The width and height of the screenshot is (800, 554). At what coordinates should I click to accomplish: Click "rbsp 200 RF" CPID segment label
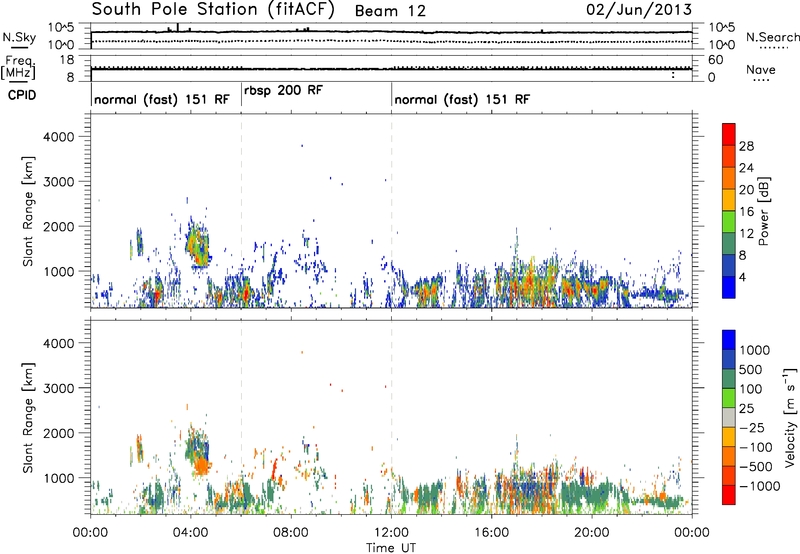[x=283, y=91]
